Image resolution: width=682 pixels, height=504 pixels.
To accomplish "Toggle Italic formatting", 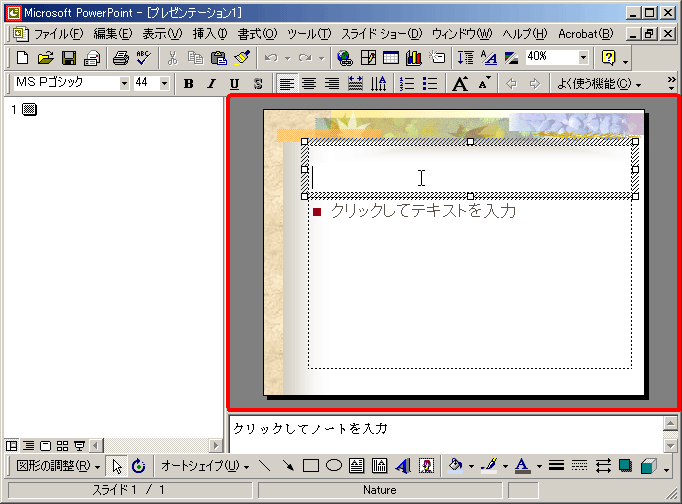I will [x=210, y=83].
